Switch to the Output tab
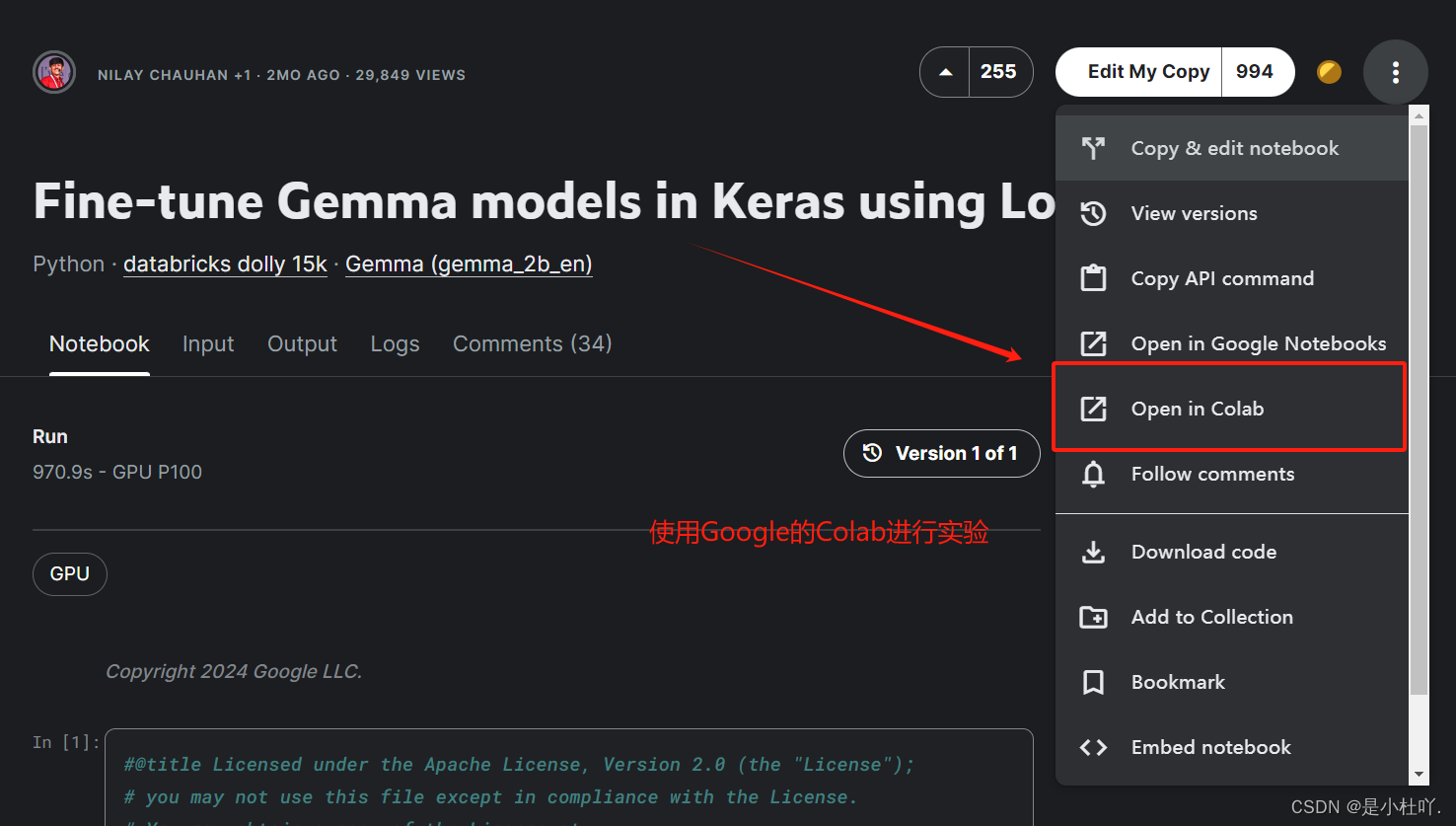 point(302,343)
